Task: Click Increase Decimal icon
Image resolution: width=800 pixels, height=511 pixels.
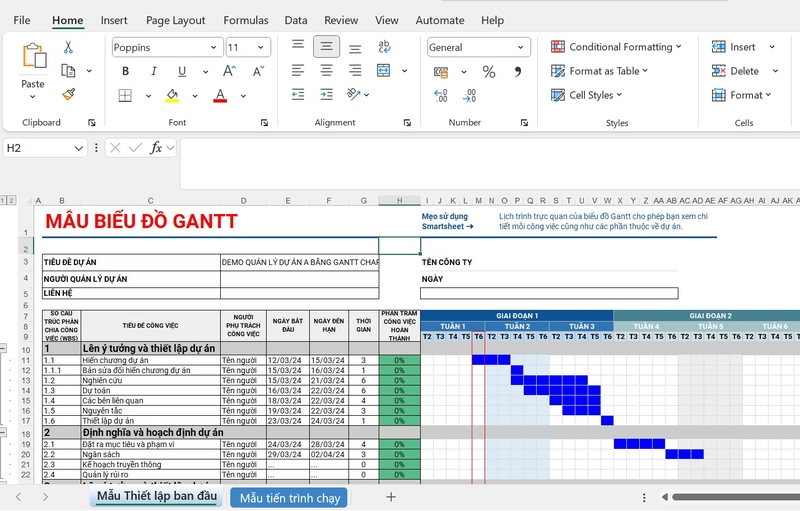Action: pyautogui.click(x=441, y=95)
